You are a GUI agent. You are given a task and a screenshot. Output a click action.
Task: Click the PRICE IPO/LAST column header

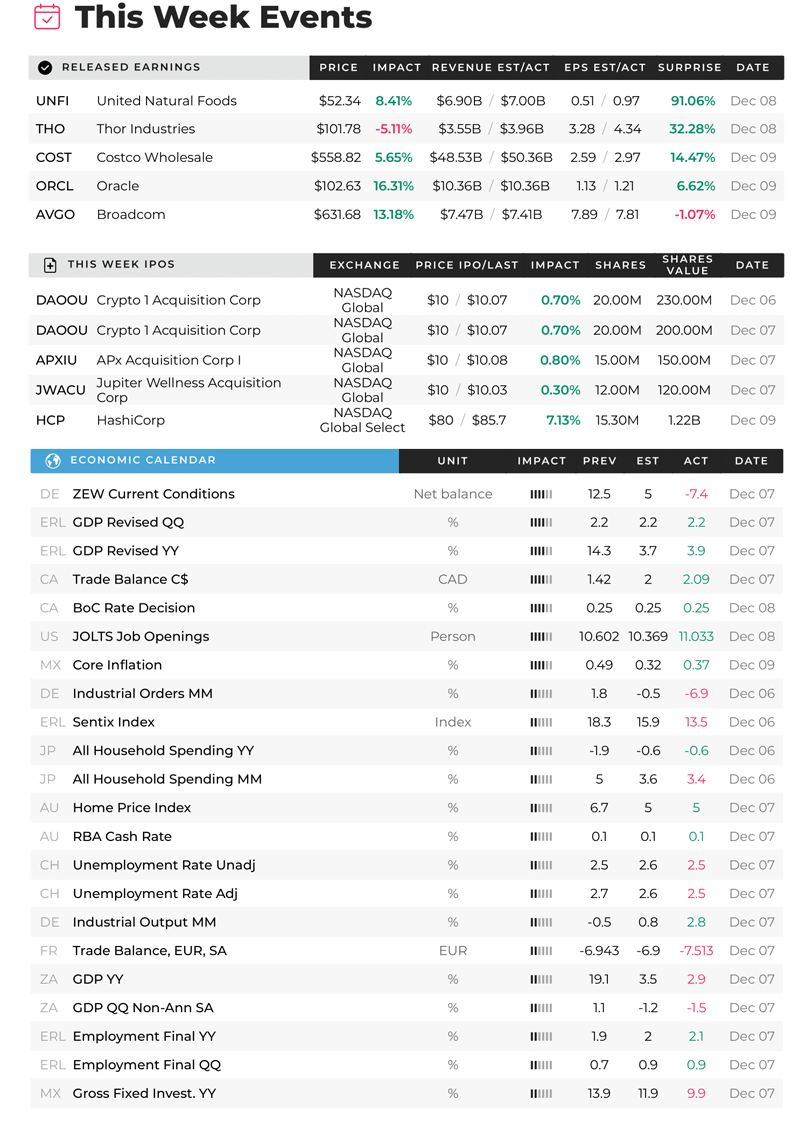point(467,265)
